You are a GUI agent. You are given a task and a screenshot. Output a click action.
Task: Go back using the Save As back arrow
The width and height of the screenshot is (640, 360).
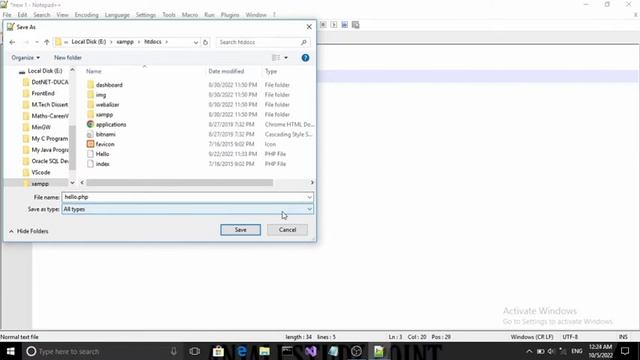point(12,42)
